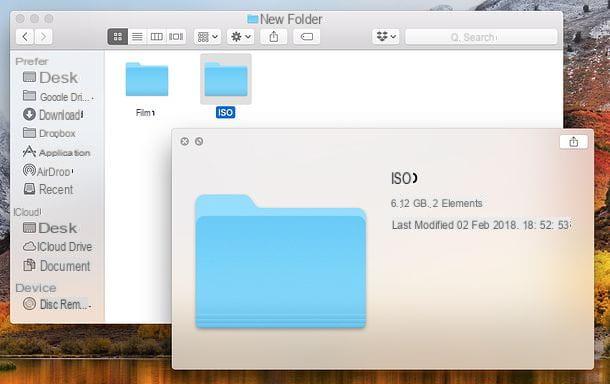Click the Search field in Finder

[481, 37]
